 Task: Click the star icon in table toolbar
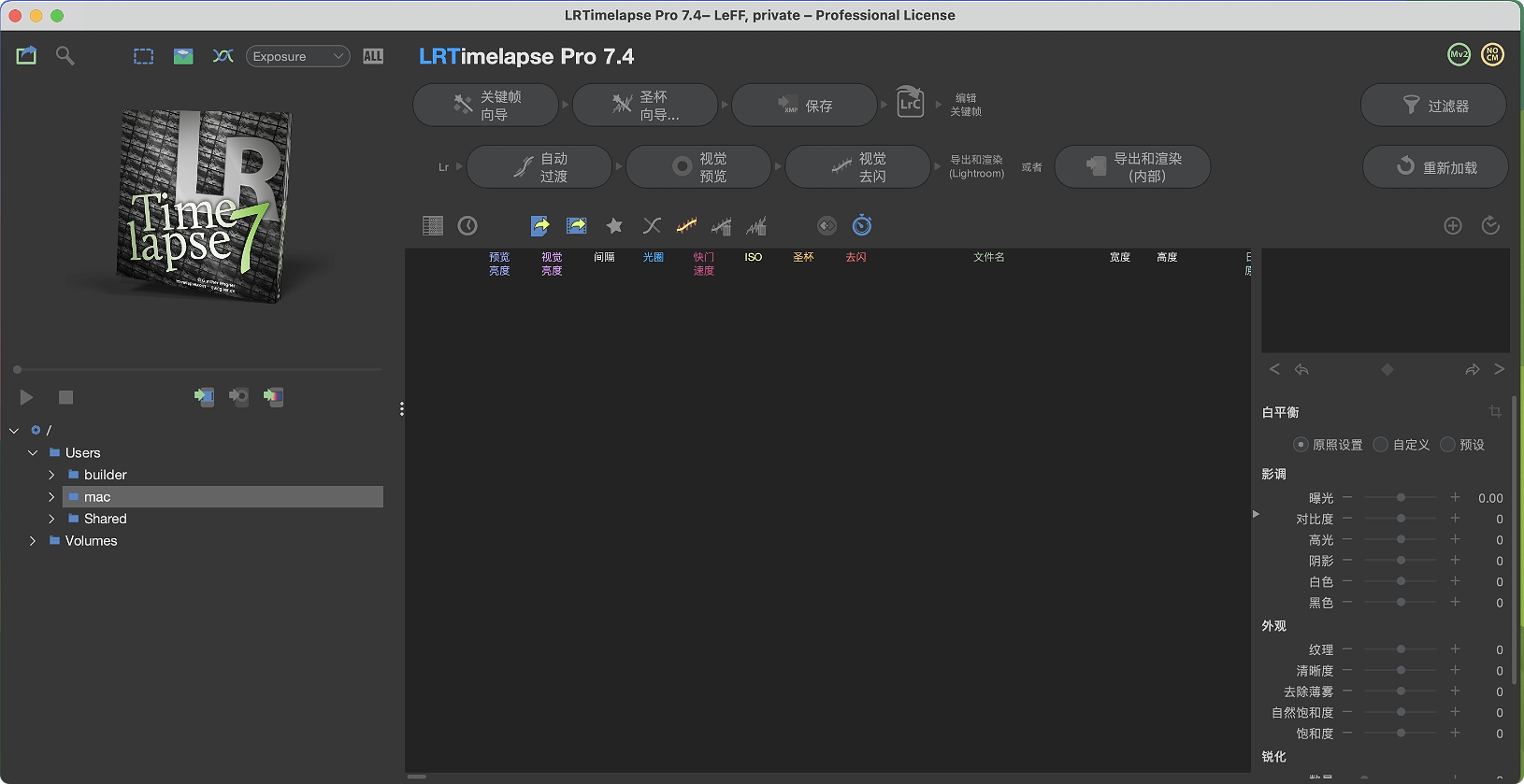tap(614, 225)
